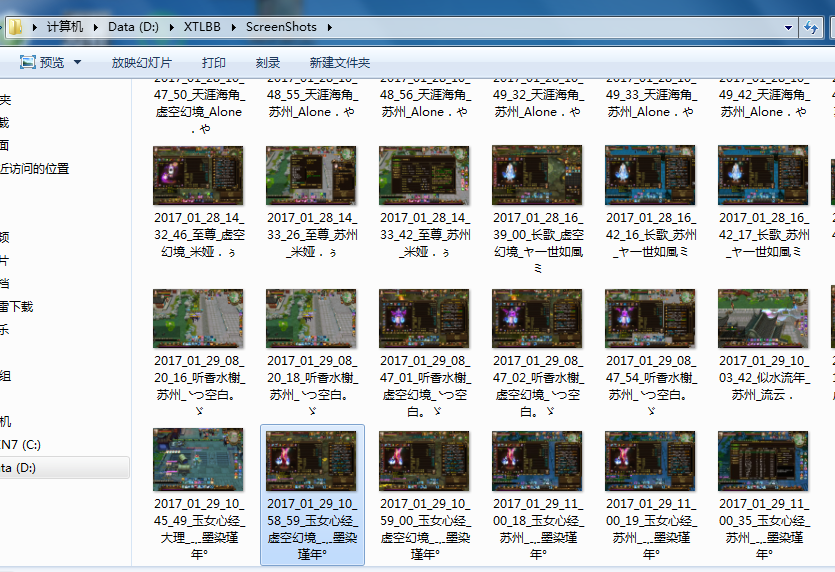
Task: Select thumbnail 2017_01_29_11_00_18 玉女心经
Action: [537, 461]
